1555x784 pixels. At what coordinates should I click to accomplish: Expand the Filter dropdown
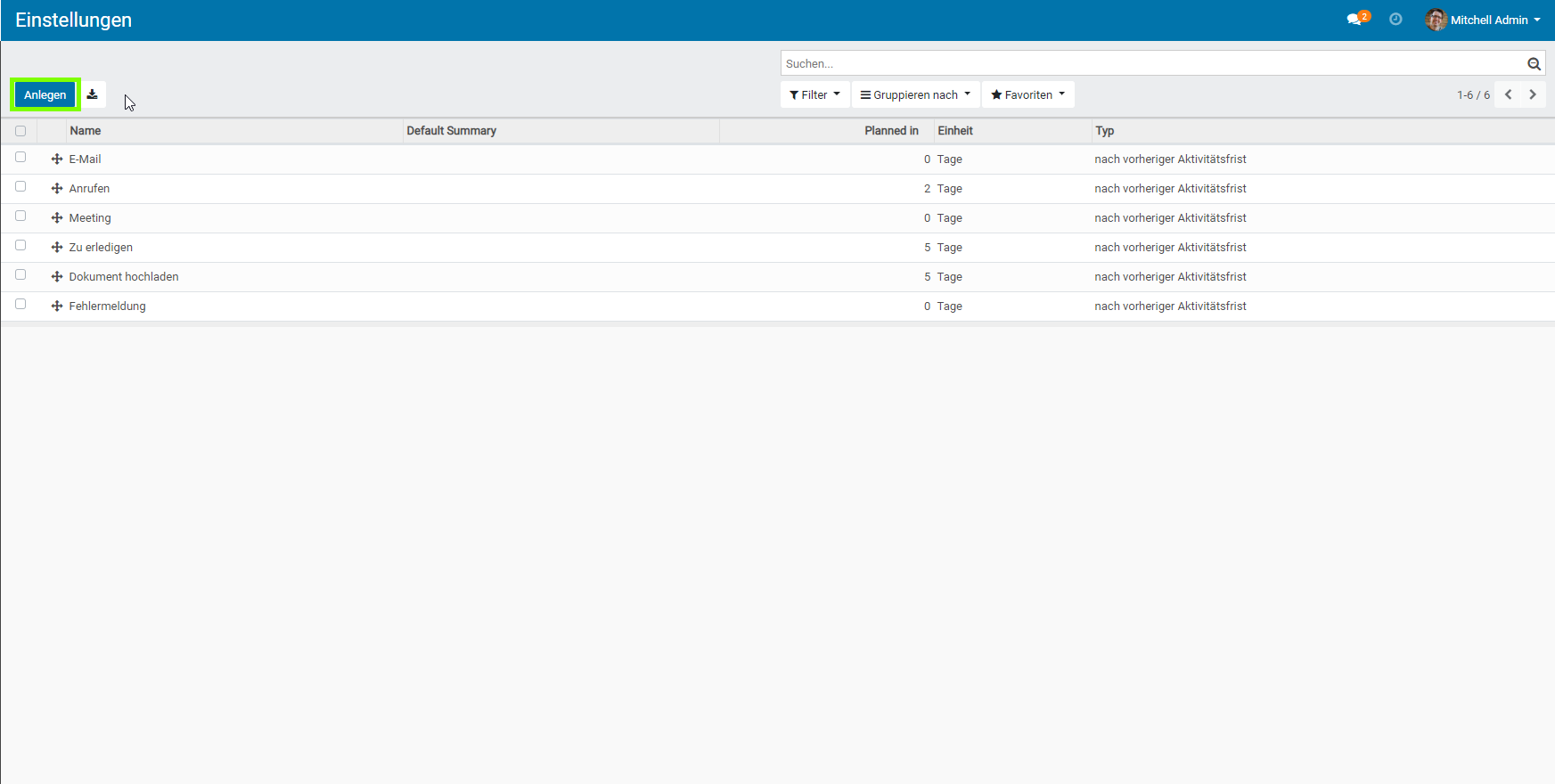[814, 94]
